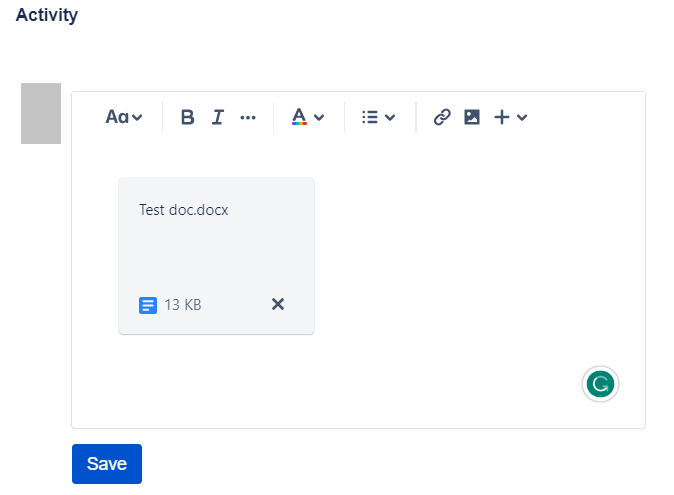Toggle bold formatting
674x495 pixels.
pos(187,117)
